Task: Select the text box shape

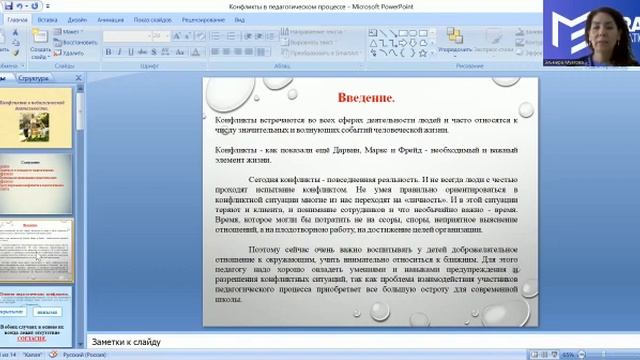Action: (x=373, y=33)
